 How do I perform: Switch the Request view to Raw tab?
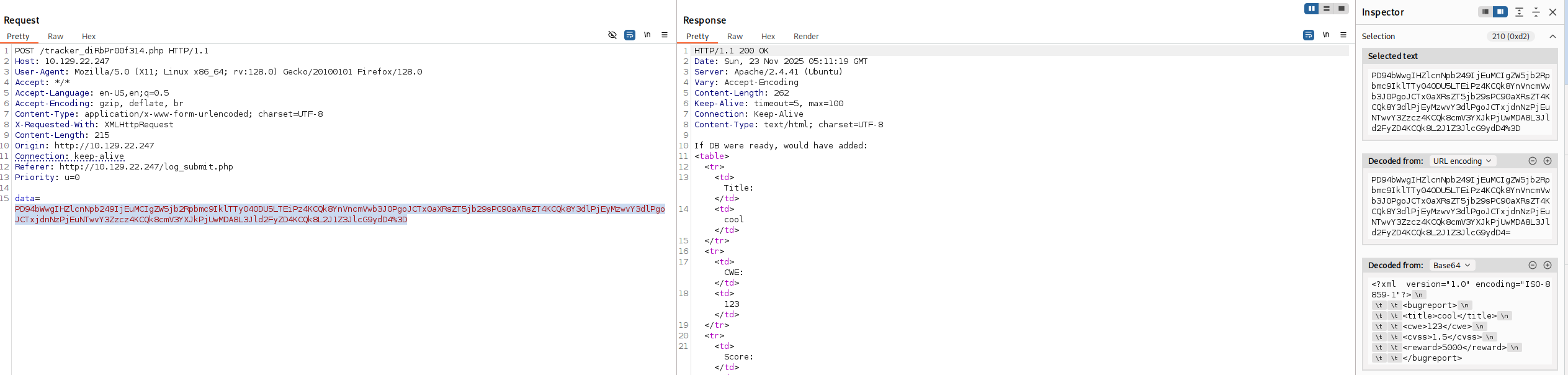[55, 37]
